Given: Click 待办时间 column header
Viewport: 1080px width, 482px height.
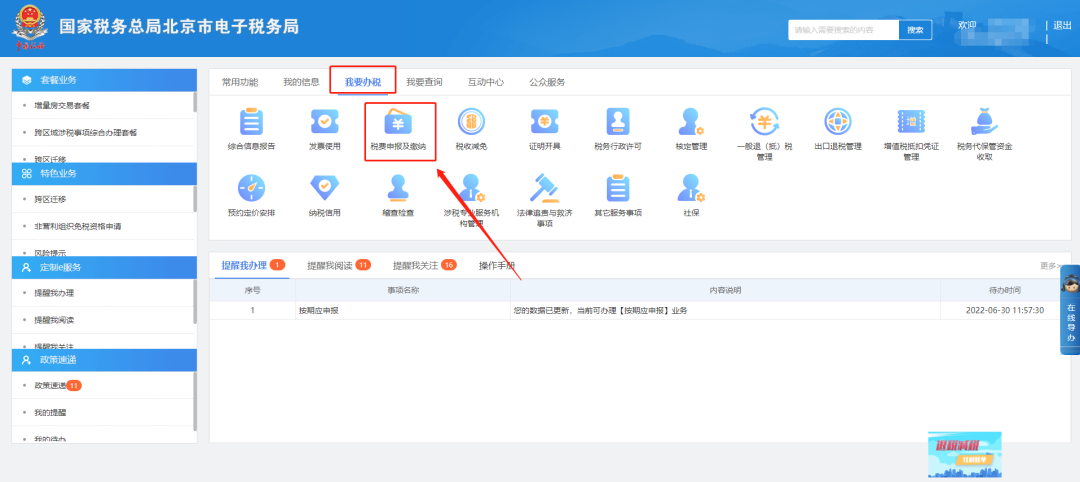Looking at the screenshot, I should pos(1005,290).
